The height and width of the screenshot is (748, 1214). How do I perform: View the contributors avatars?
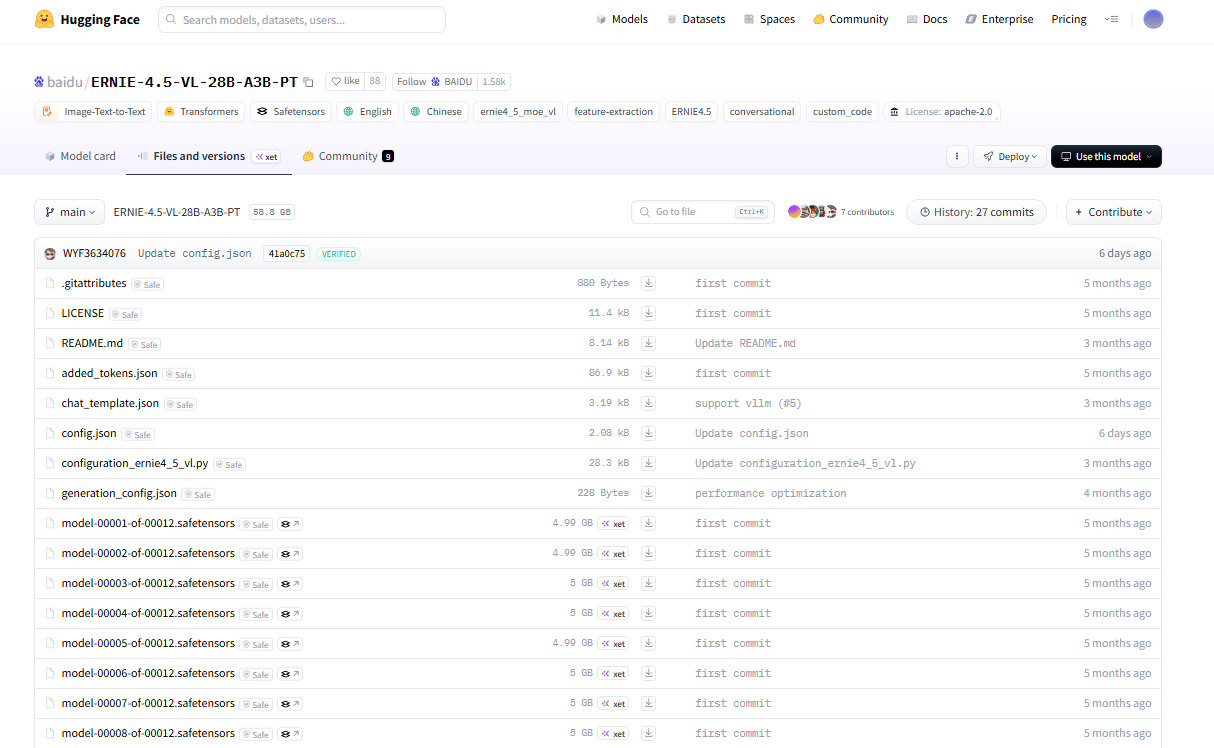(812, 212)
